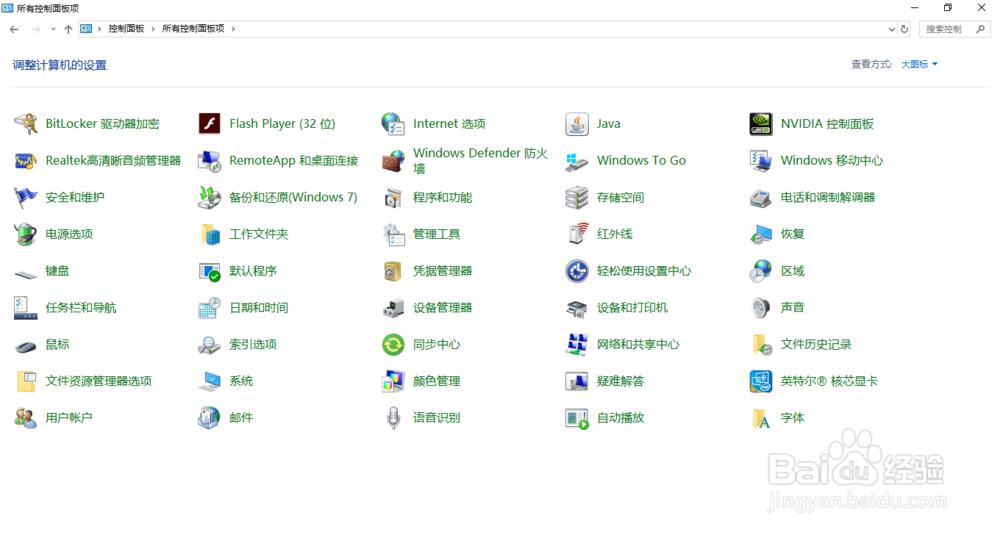Expand the chevron after 所有控制面板项 breadcrumb
The image size is (1000, 535).
pos(233,29)
